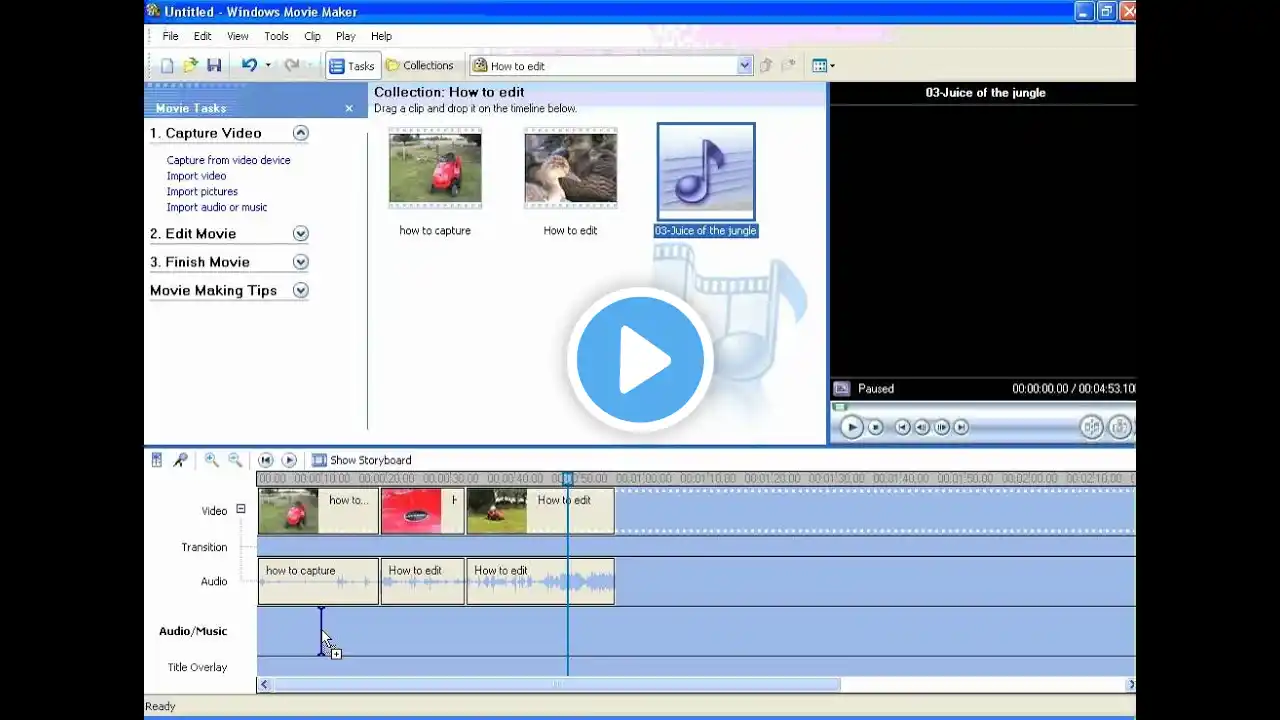Play the preview monitor video
Screen dimensions: 1280x720
click(x=851, y=427)
